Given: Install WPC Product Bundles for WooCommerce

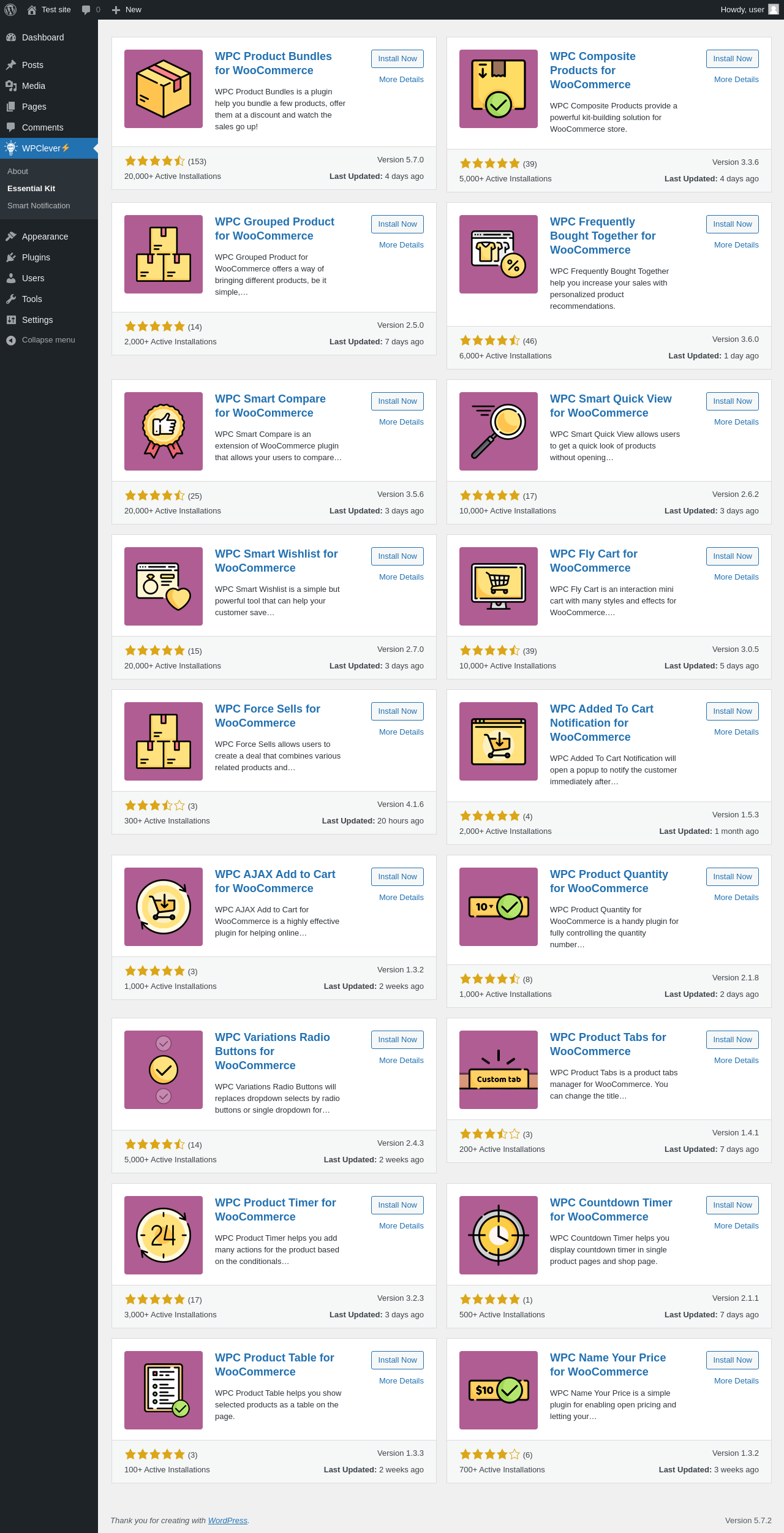Looking at the screenshot, I should click(397, 59).
